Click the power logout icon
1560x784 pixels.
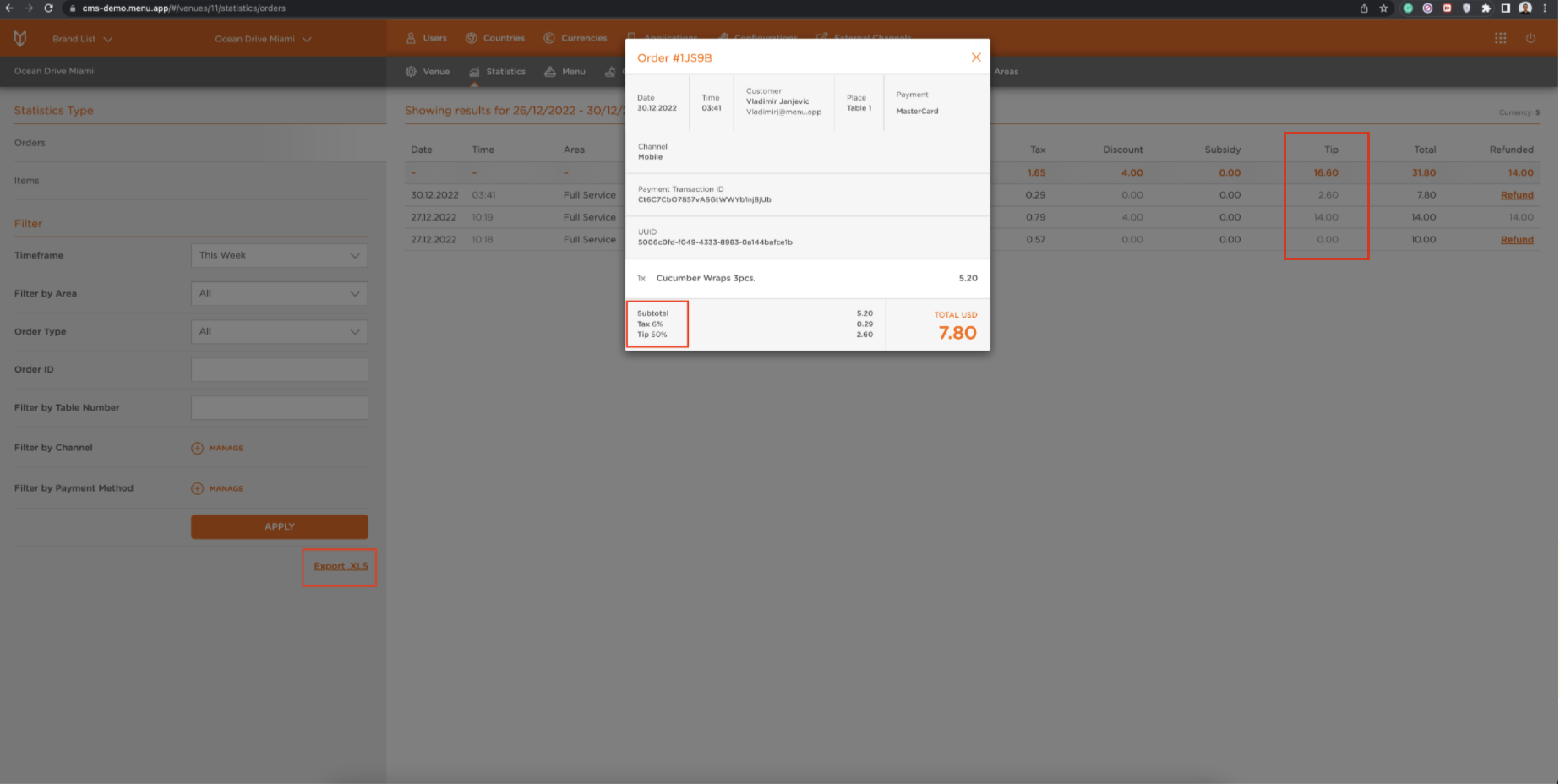pyautogui.click(x=1530, y=38)
